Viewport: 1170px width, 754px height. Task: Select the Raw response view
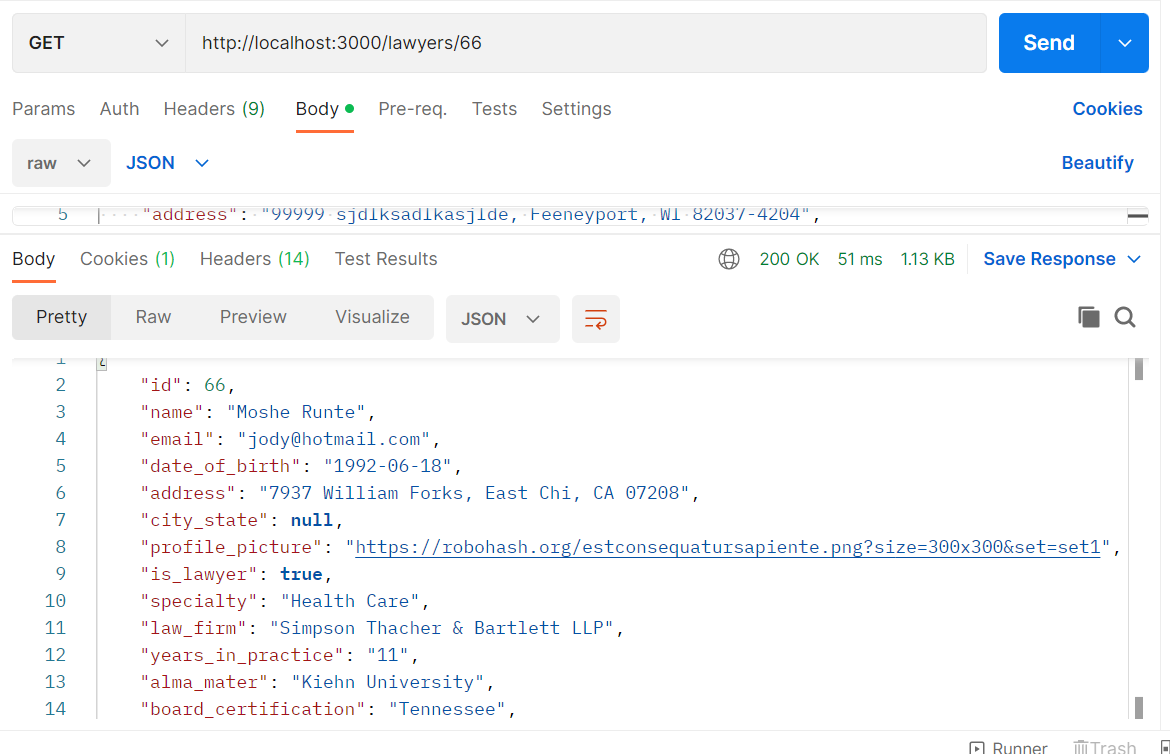[153, 317]
